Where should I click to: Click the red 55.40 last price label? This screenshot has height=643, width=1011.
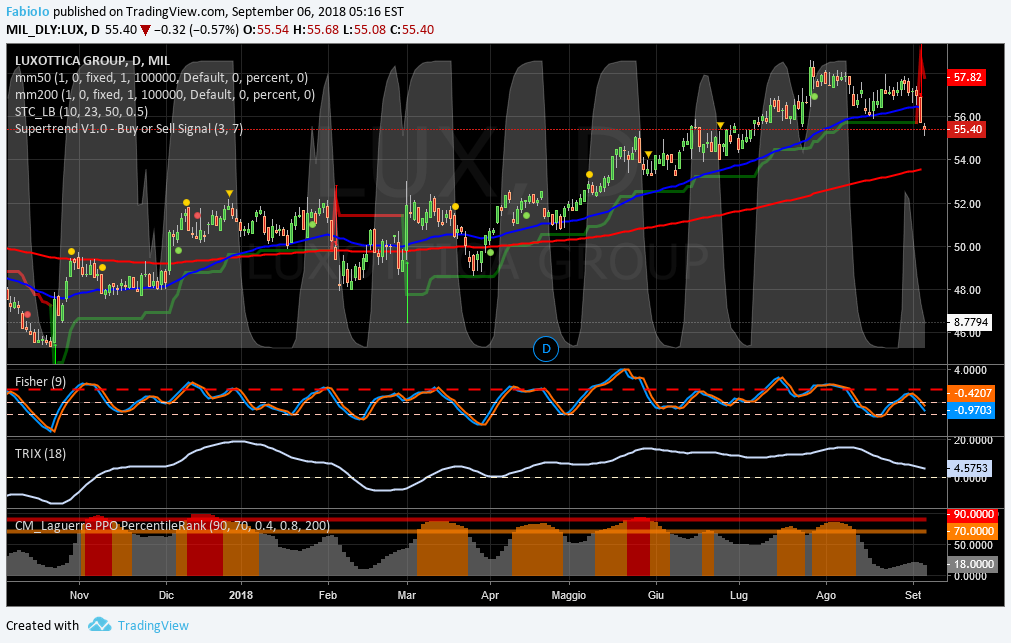tap(967, 129)
